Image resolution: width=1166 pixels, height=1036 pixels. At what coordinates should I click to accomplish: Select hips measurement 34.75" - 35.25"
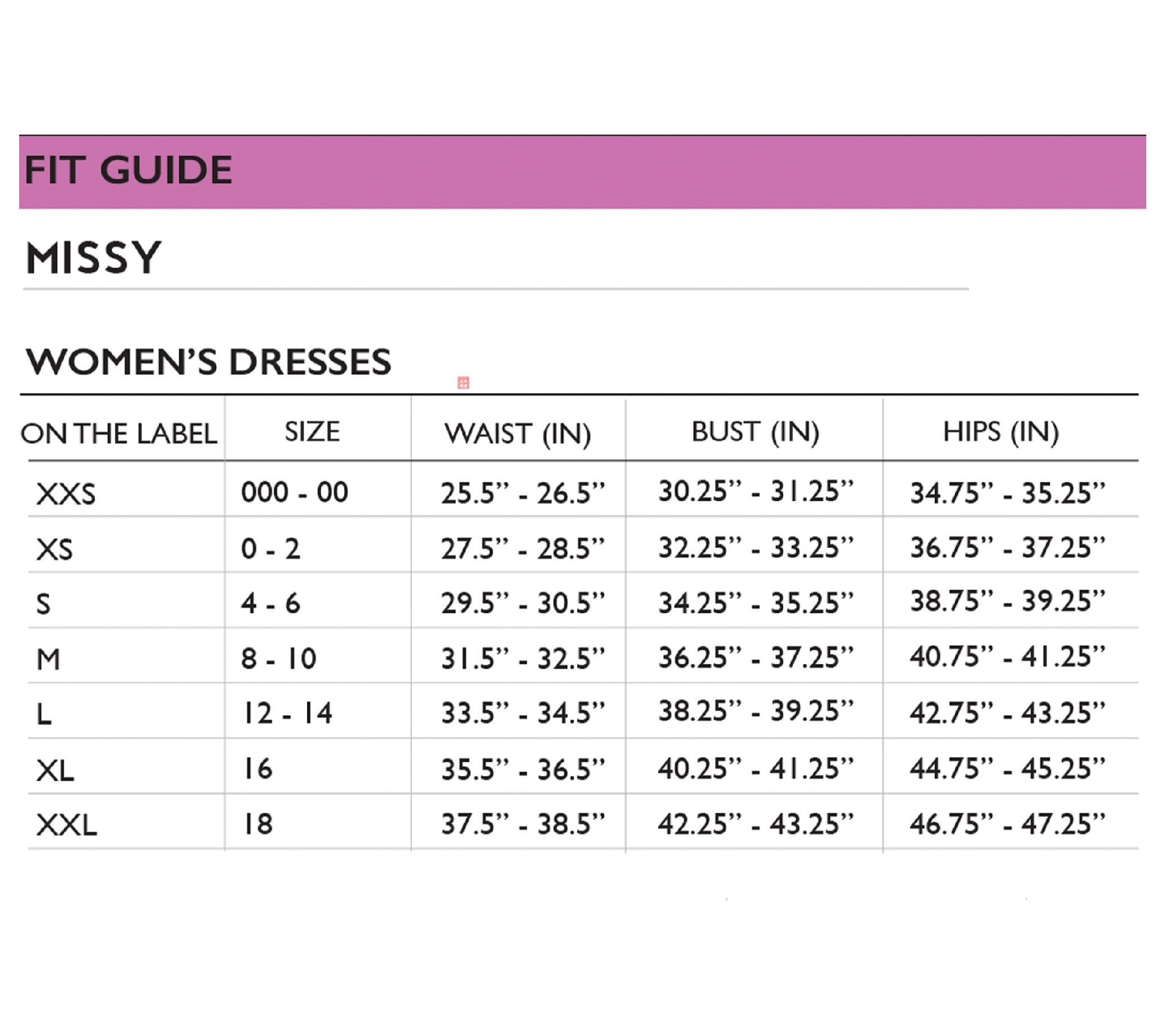[1007, 493]
